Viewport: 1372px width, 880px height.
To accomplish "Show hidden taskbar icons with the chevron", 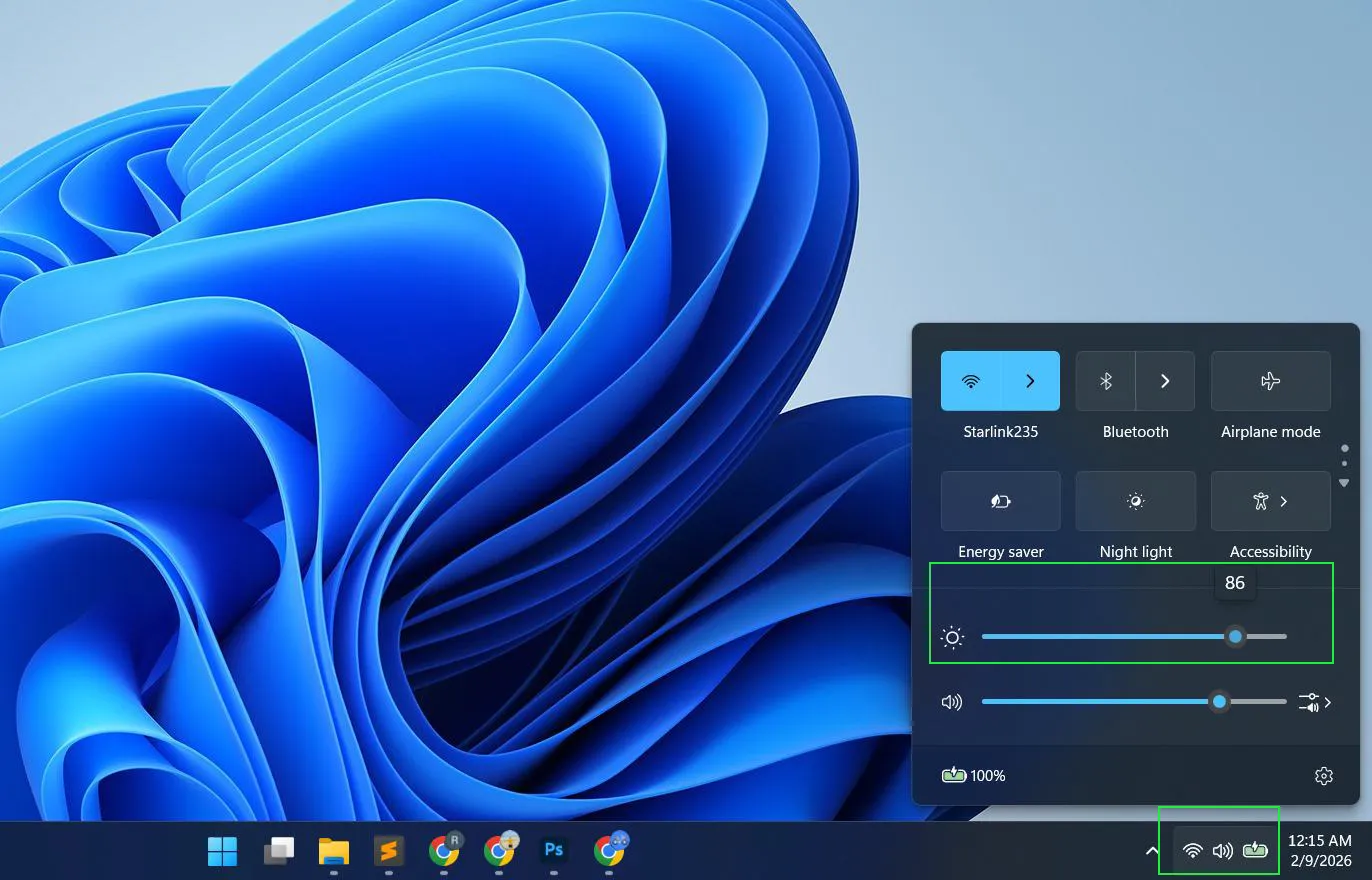I will [x=1152, y=851].
